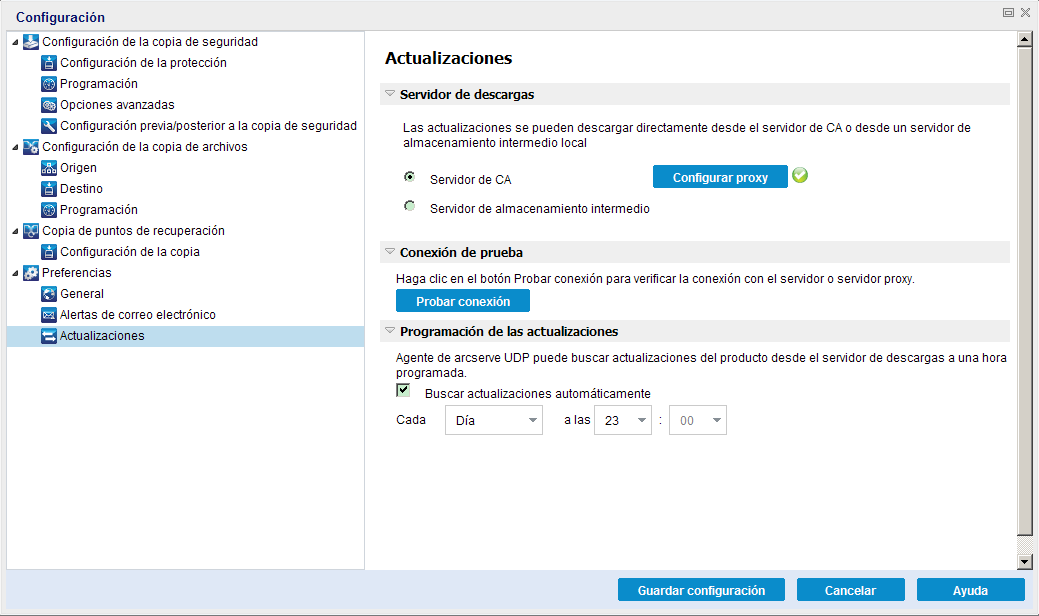This screenshot has width=1039, height=616.
Task: Click the wrench icon for previa/posterior configuration
Action: point(49,126)
